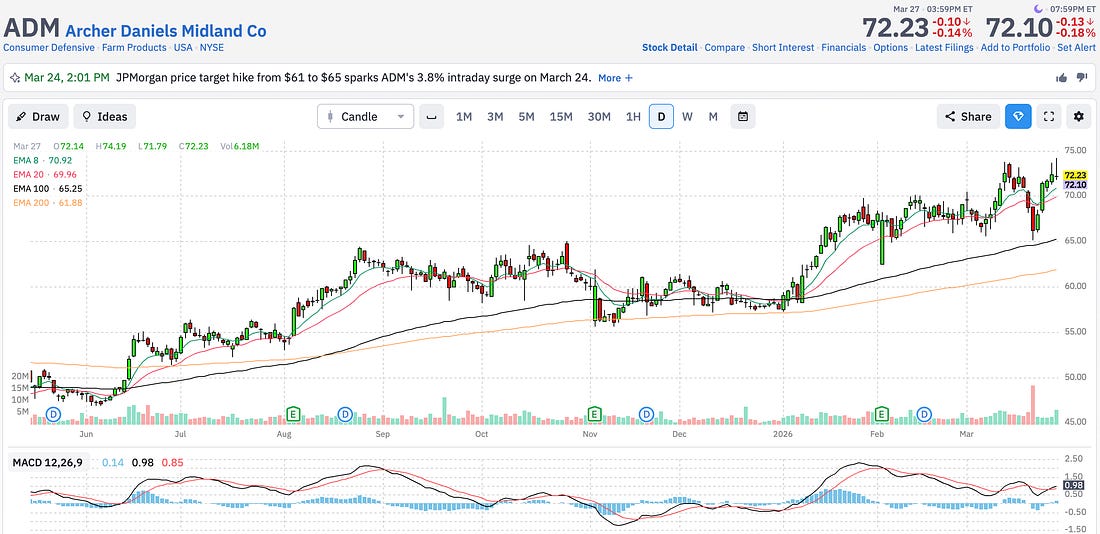
Task: Open the USA country link
Action: tap(183, 48)
